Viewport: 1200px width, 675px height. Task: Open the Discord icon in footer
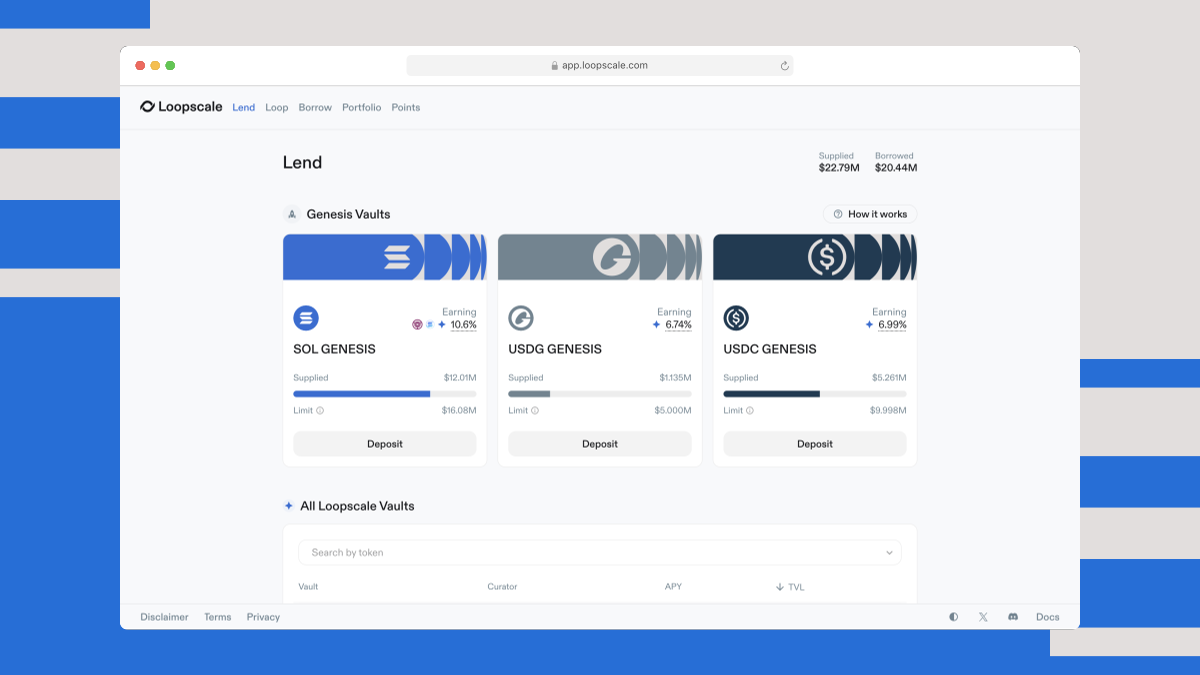pyautogui.click(x=1013, y=617)
